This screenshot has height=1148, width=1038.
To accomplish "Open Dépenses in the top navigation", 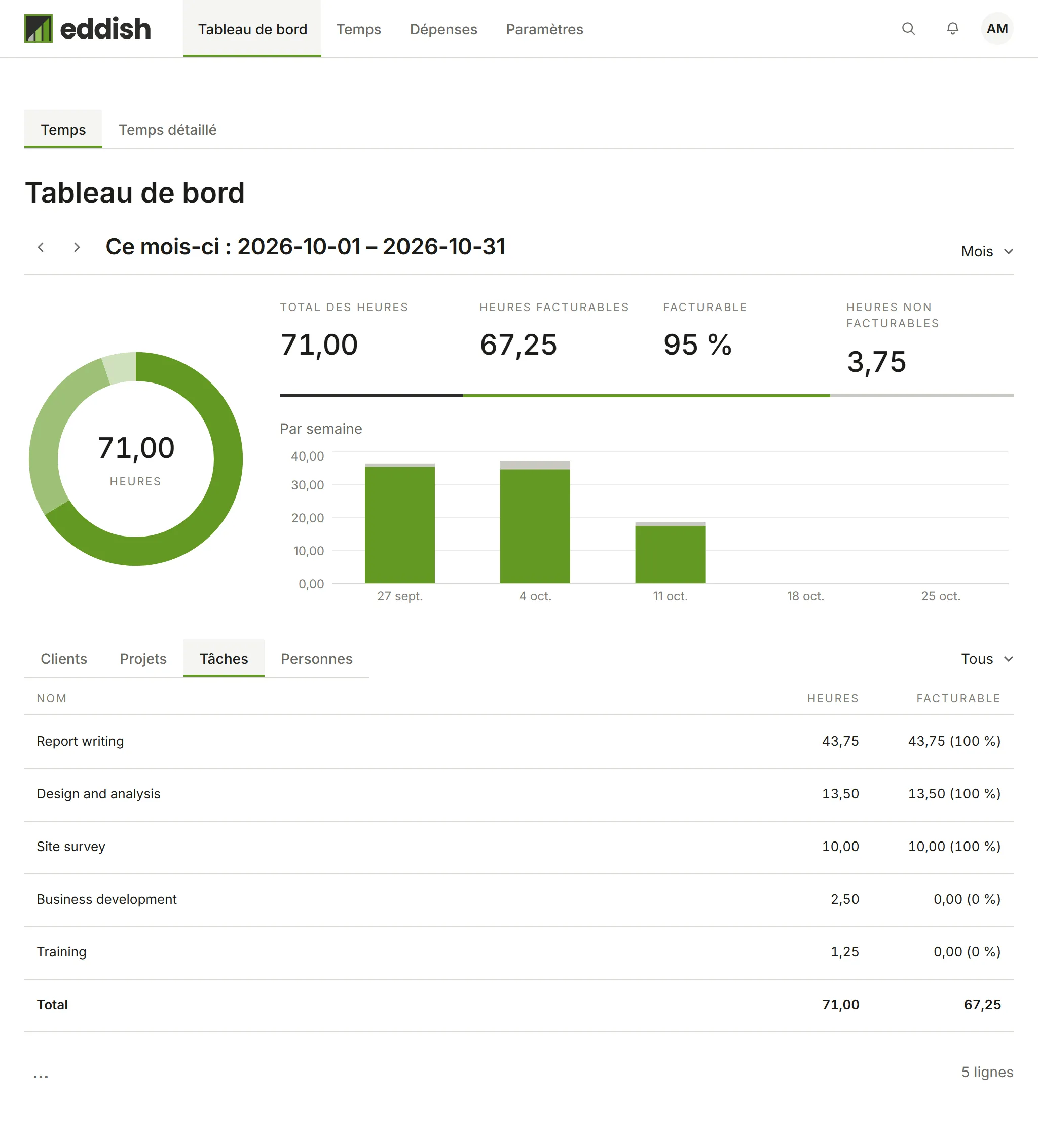I will click(443, 29).
